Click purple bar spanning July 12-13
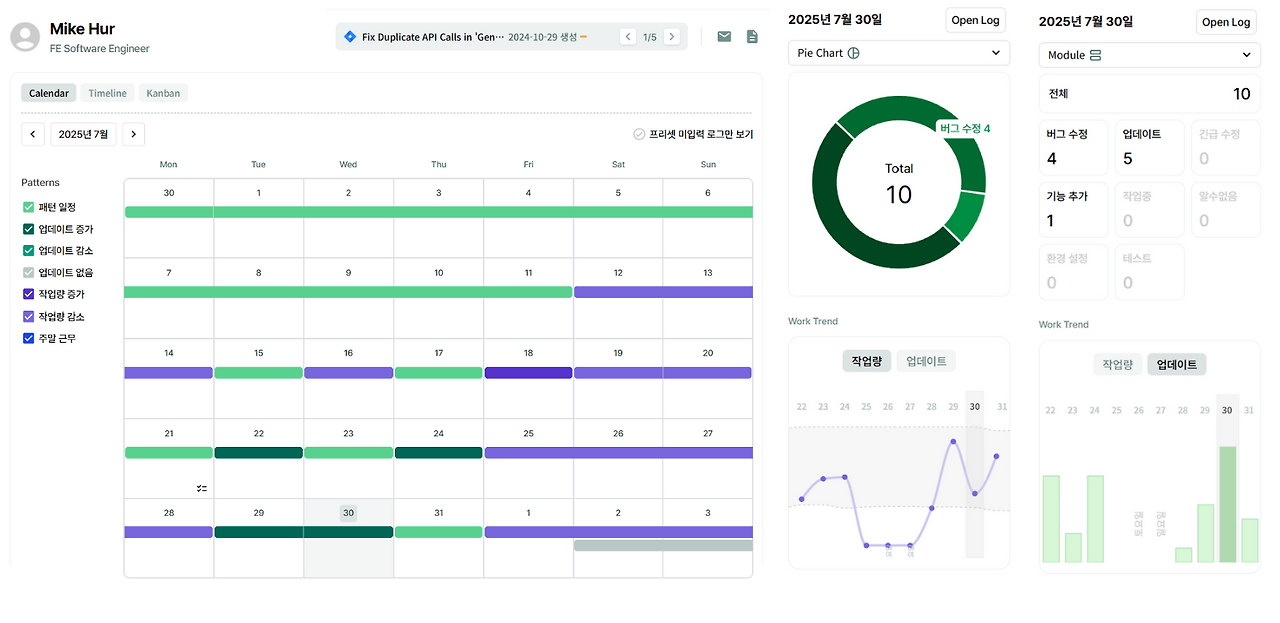 (663, 292)
